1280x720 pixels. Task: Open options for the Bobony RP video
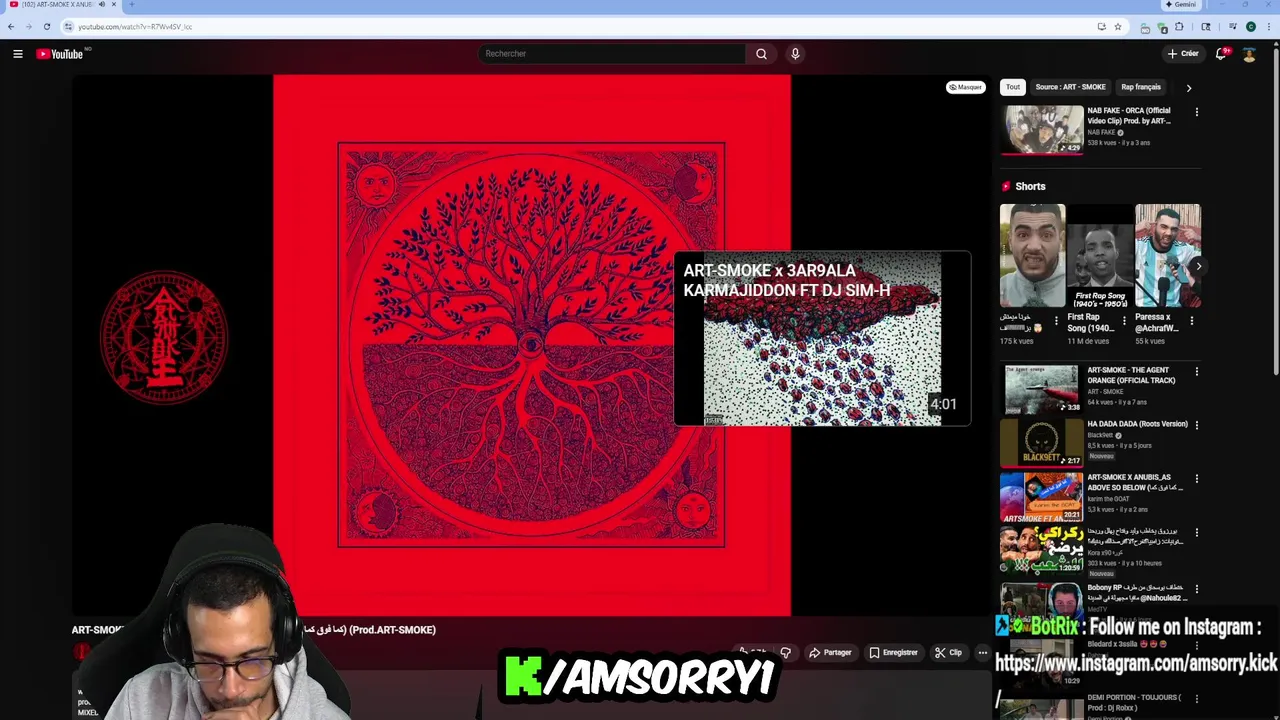coord(1197,589)
